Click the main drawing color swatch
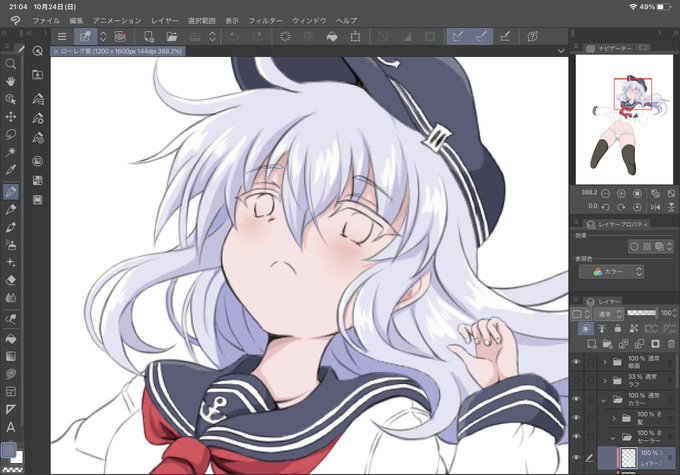Viewport: 680px width, 475px height. [8, 450]
